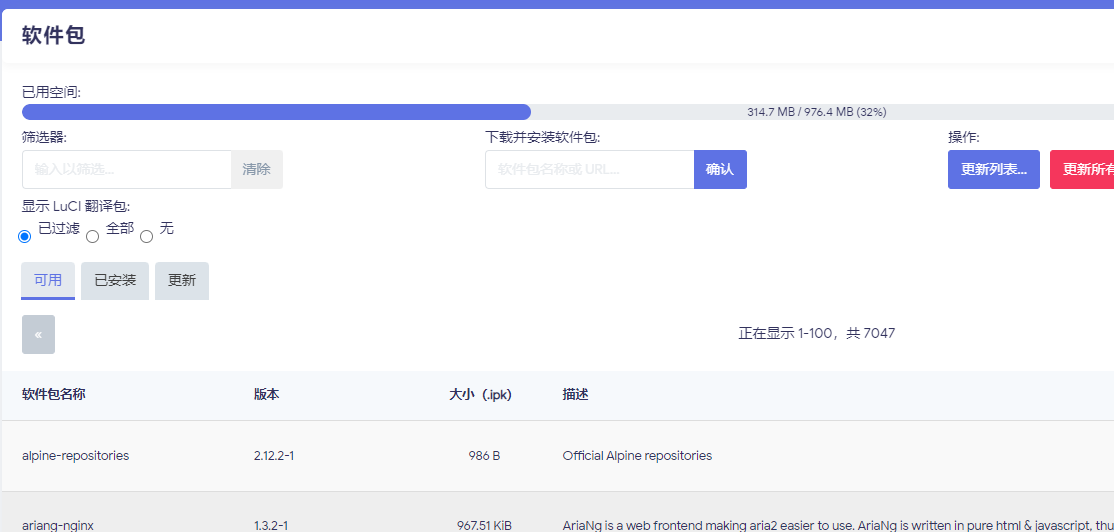The image size is (1114, 532).
Task: Click the used space progress bar
Action: click(567, 112)
